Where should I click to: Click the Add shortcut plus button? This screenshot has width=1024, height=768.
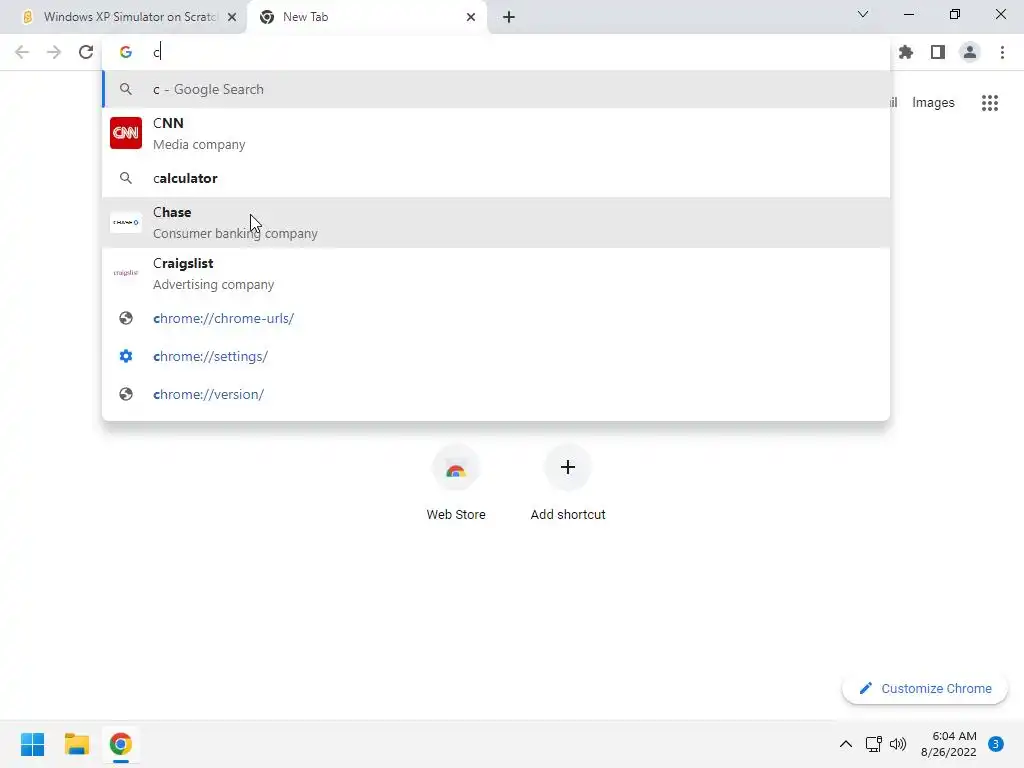[x=568, y=467]
